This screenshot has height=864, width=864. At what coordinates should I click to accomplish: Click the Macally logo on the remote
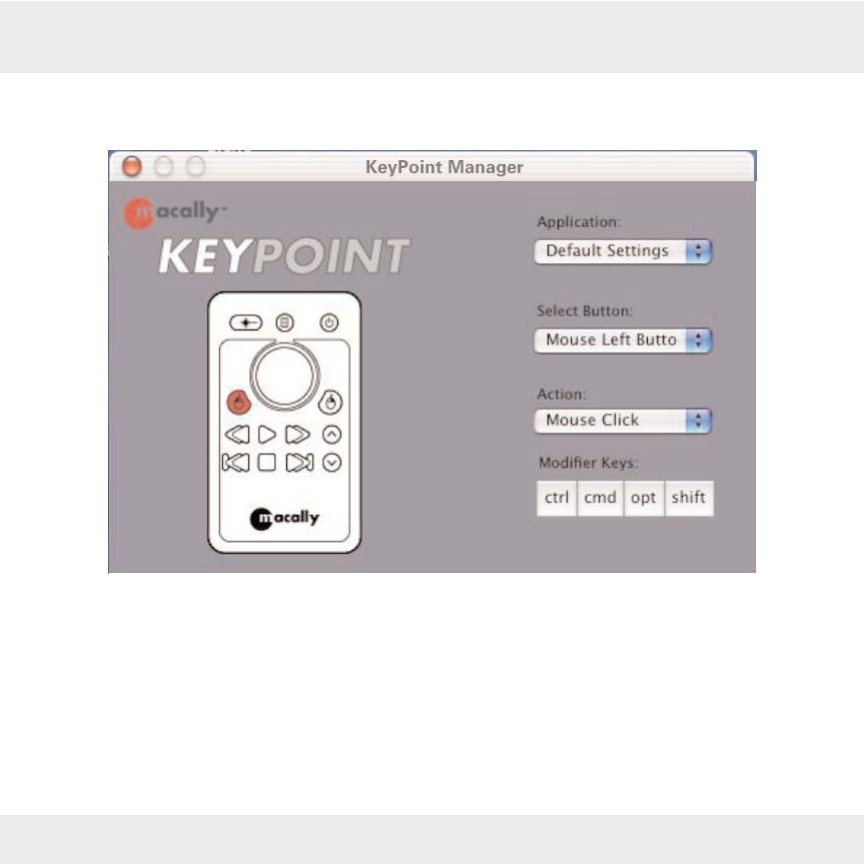coord(284,519)
